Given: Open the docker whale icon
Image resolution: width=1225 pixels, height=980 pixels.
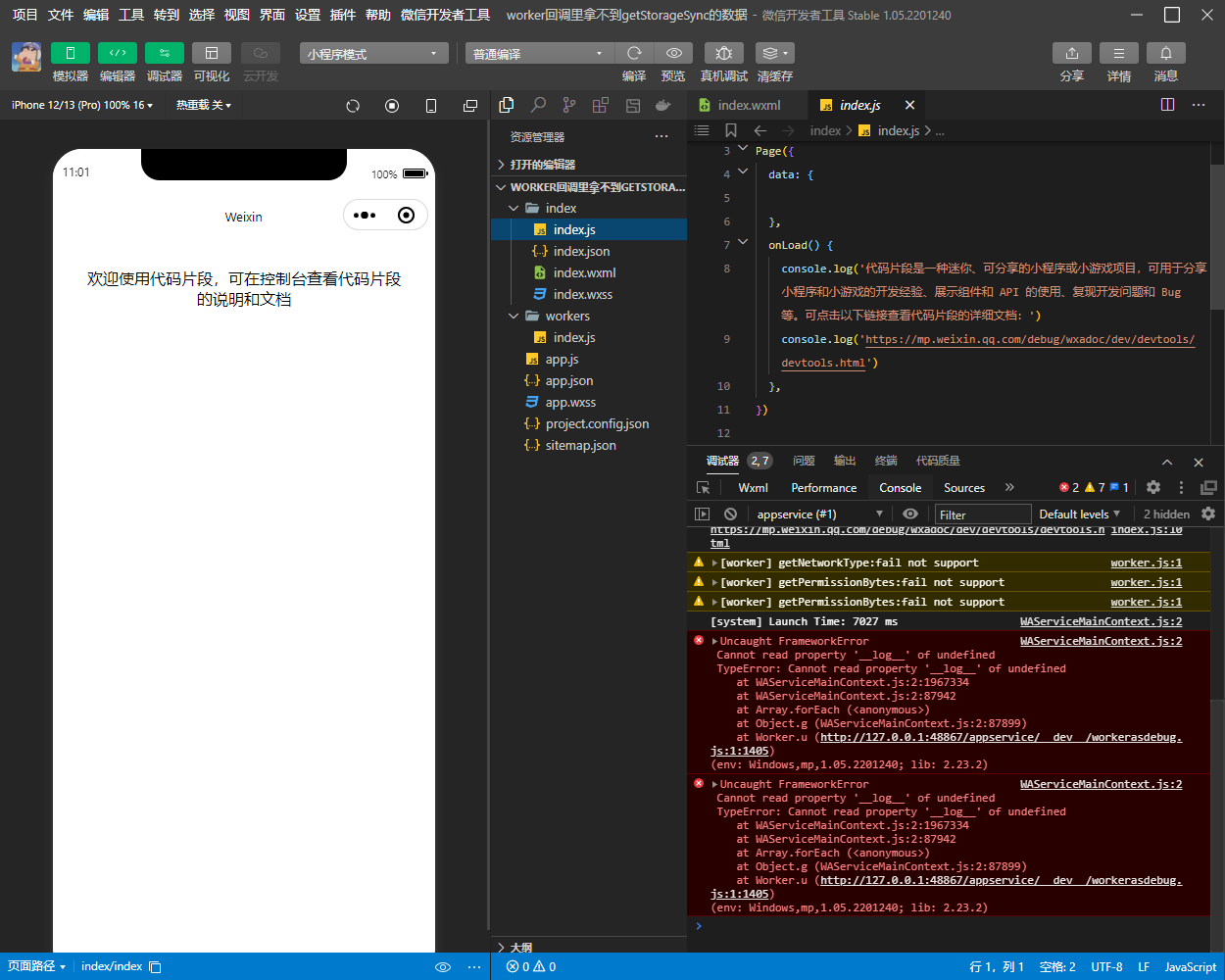Looking at the screenshot, I should [x=663, y=105].
